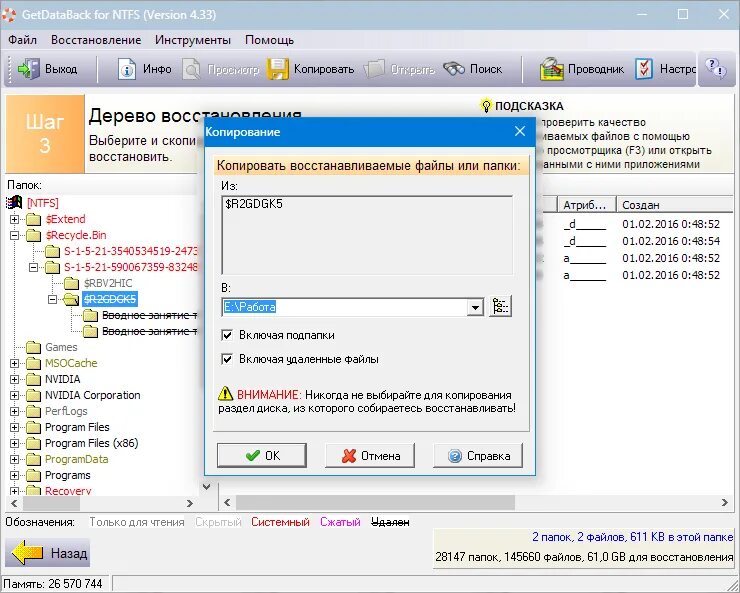Open the Инфо toolbar icon
Viewport: 740px width, 593px height.
click(x=126, y=69)
